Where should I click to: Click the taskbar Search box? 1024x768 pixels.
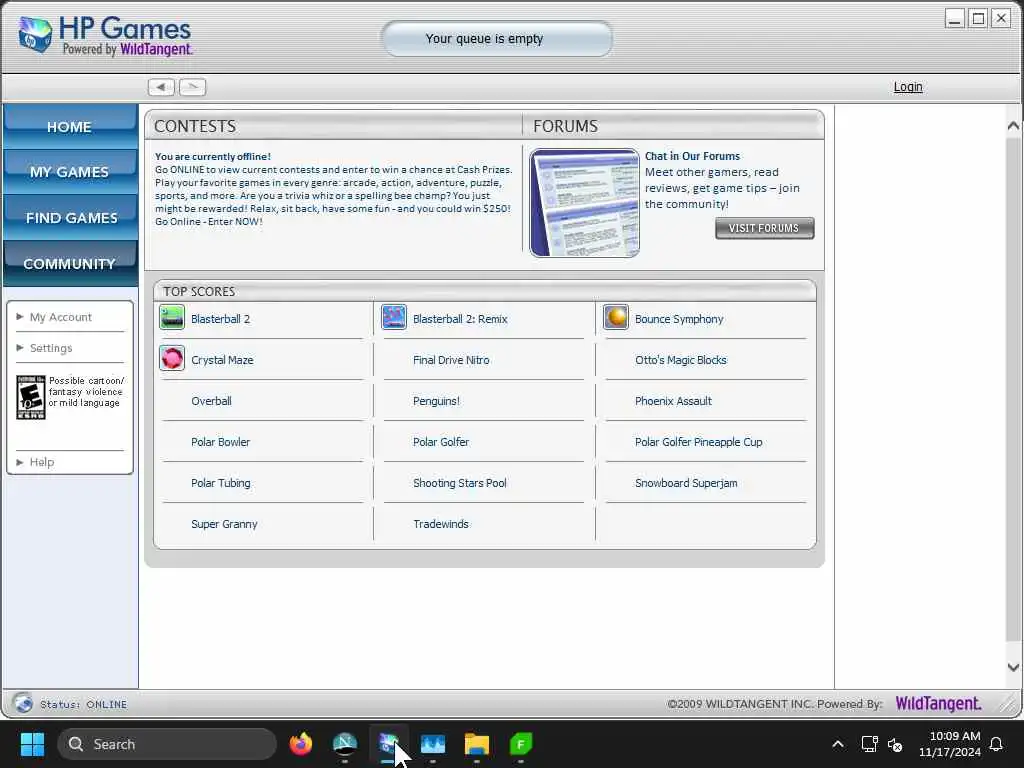[167, 744]
